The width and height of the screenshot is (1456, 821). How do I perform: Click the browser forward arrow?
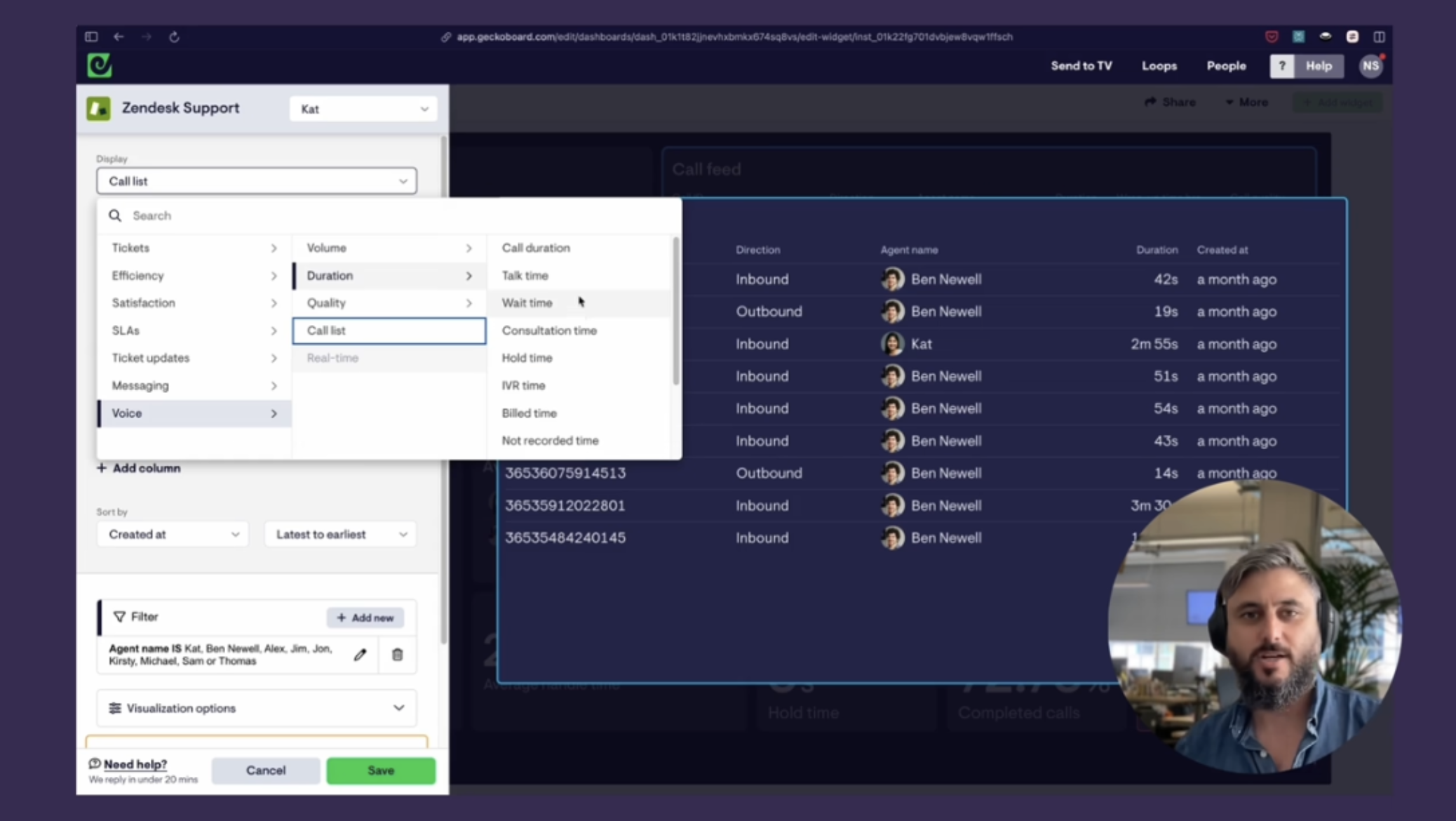pos(146,36)
